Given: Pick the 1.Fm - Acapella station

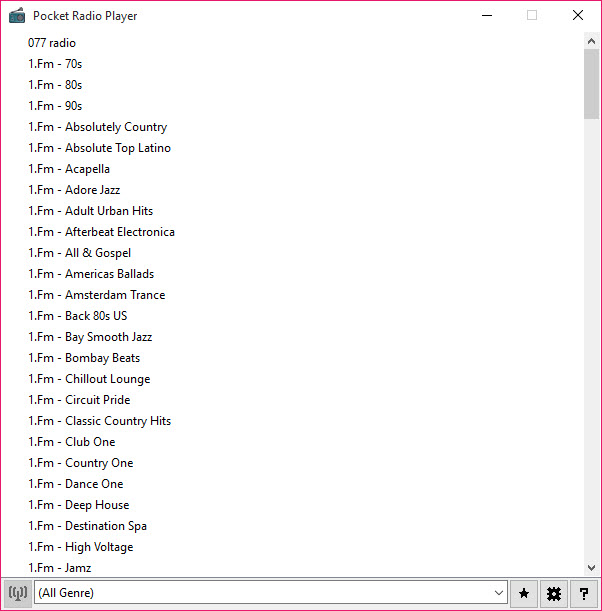Looking at the screenshot, I should tap(69, 169).
